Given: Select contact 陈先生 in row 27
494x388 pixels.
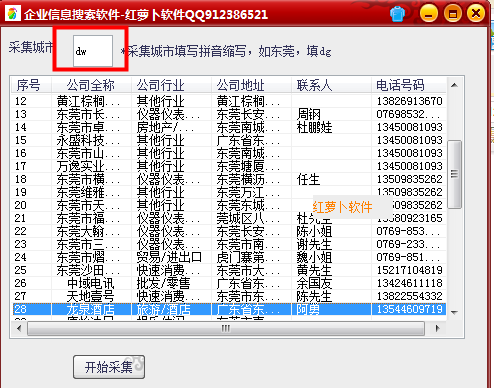Looking at the screenshot, I should coord(314,296).
